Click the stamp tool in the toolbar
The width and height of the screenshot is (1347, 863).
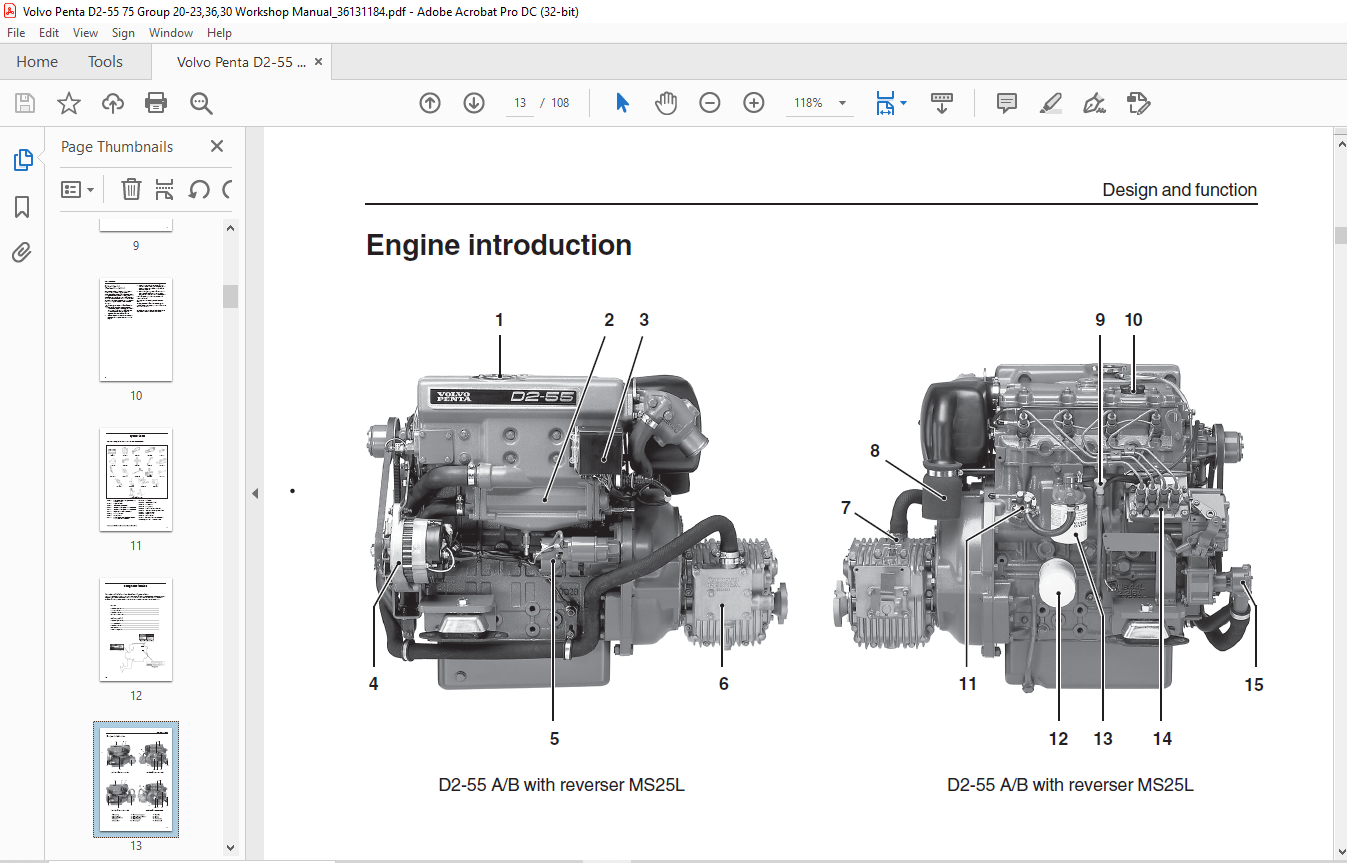[1139, 103]
